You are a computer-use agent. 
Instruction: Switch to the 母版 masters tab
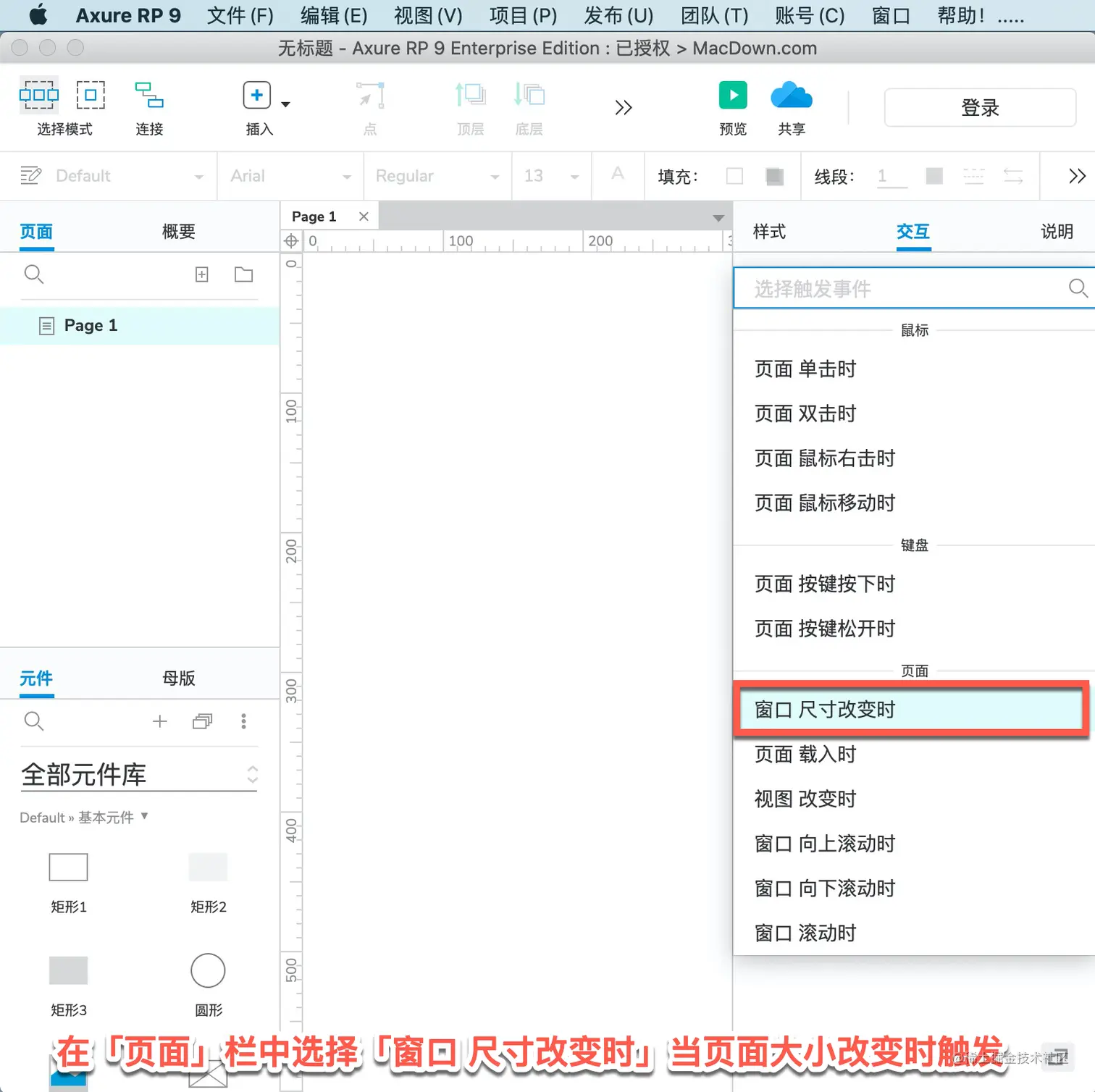click(x=179, y=679)
